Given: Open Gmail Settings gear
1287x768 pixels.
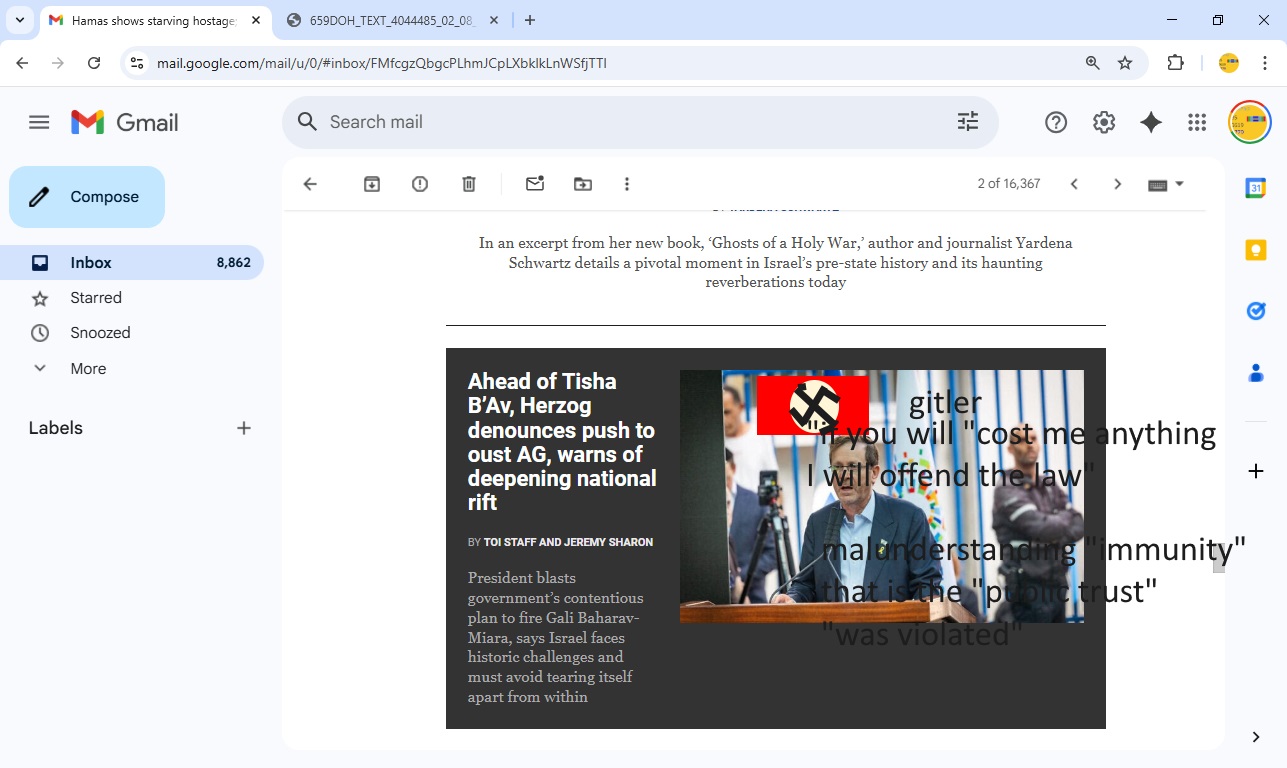Looking at the screenshot, I should (x=1104, y=122).
